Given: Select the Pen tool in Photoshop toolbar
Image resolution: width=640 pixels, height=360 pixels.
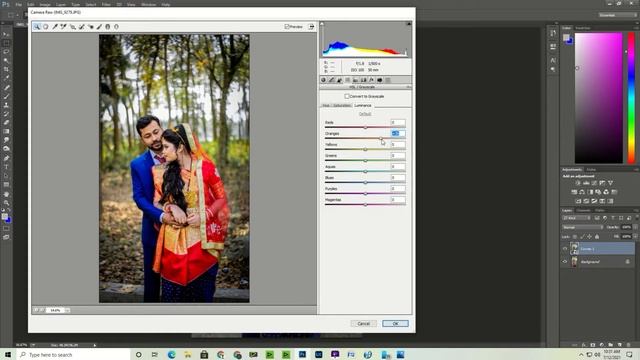Looking at the screenshot, I should coord(6,158).
